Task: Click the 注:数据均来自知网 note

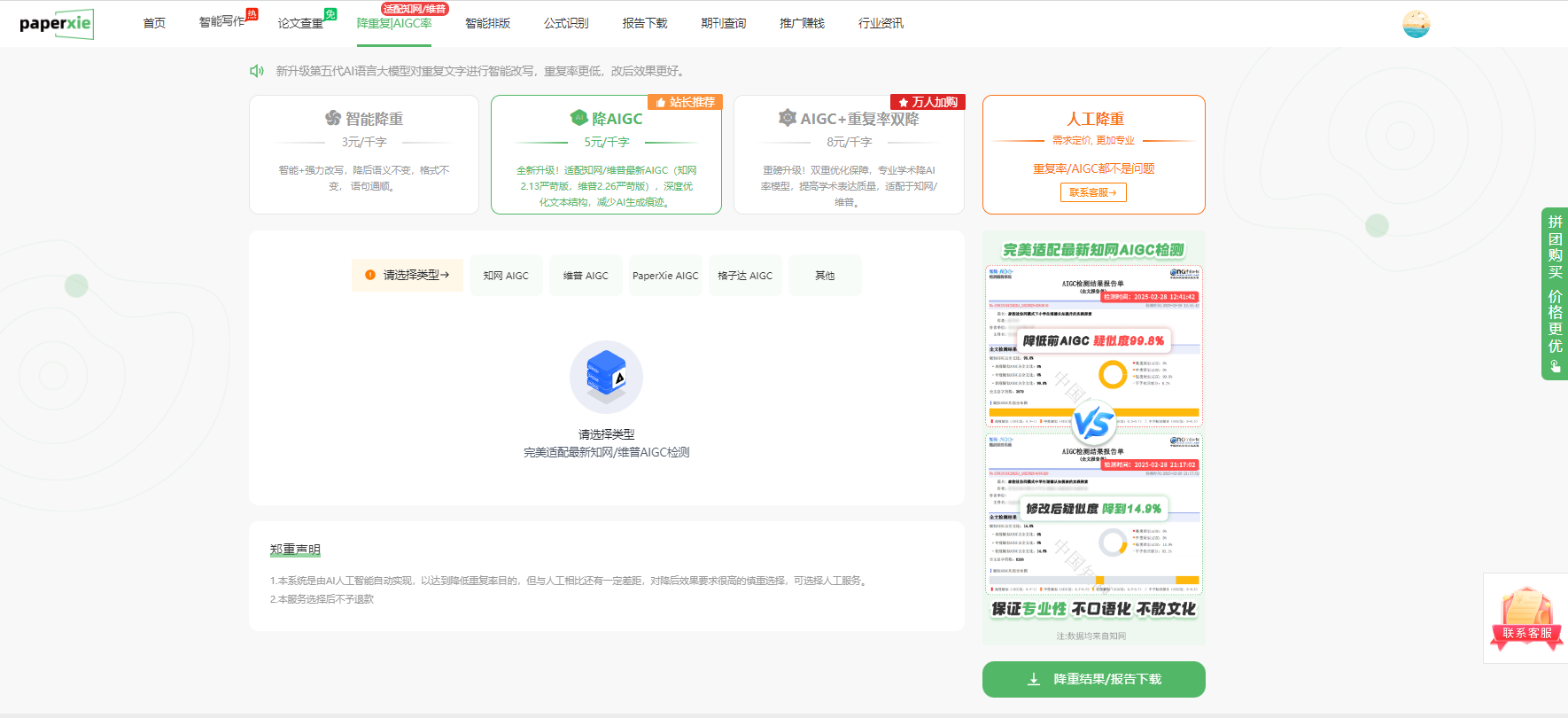Action: 1091,636
